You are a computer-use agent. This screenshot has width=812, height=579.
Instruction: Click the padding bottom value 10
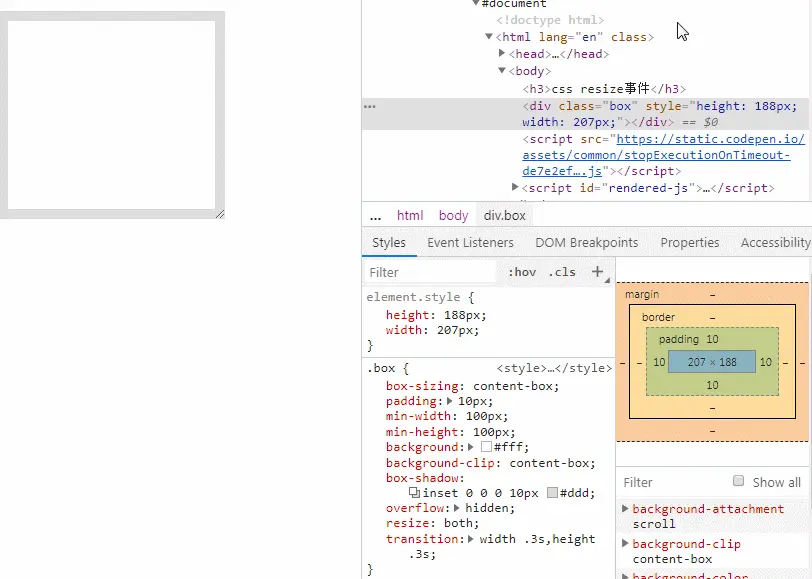pos(712,385)
